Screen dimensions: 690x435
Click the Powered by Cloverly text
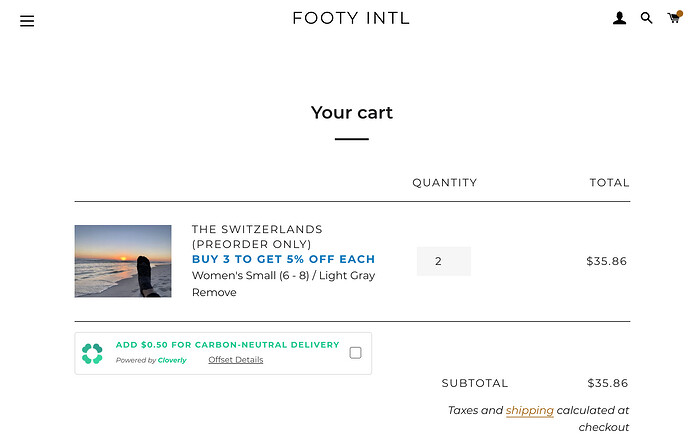(x=151, y=360)
